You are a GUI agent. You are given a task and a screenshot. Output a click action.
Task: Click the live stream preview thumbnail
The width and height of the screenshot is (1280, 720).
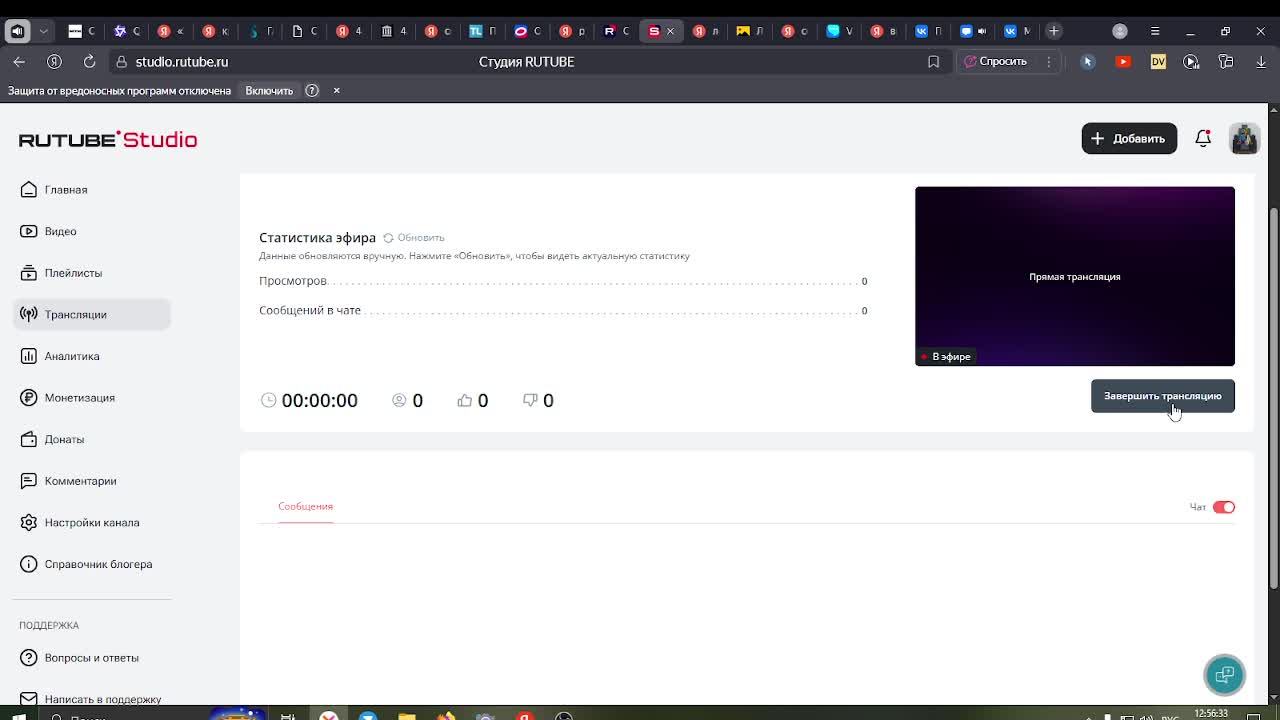coord(1075,276)
